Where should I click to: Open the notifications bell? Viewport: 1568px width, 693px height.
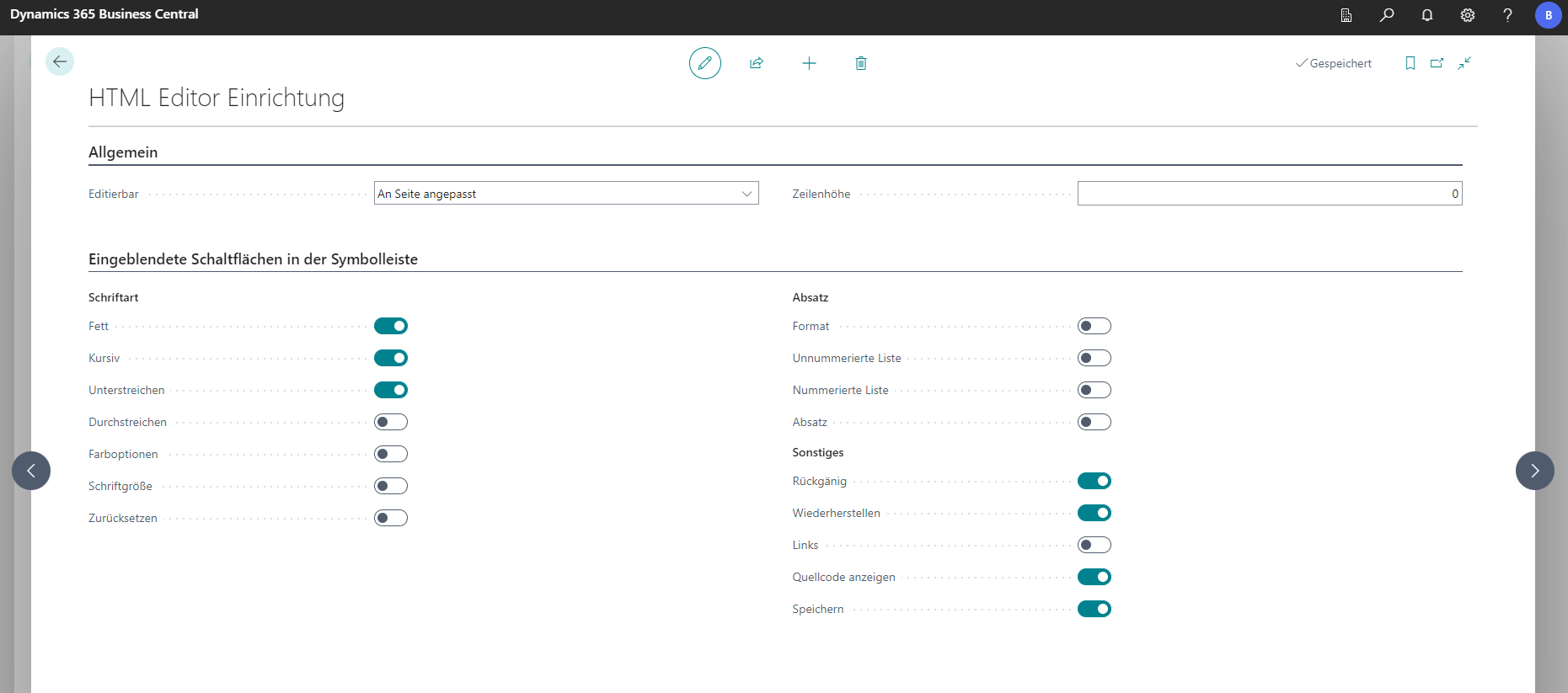[1427, 15]
